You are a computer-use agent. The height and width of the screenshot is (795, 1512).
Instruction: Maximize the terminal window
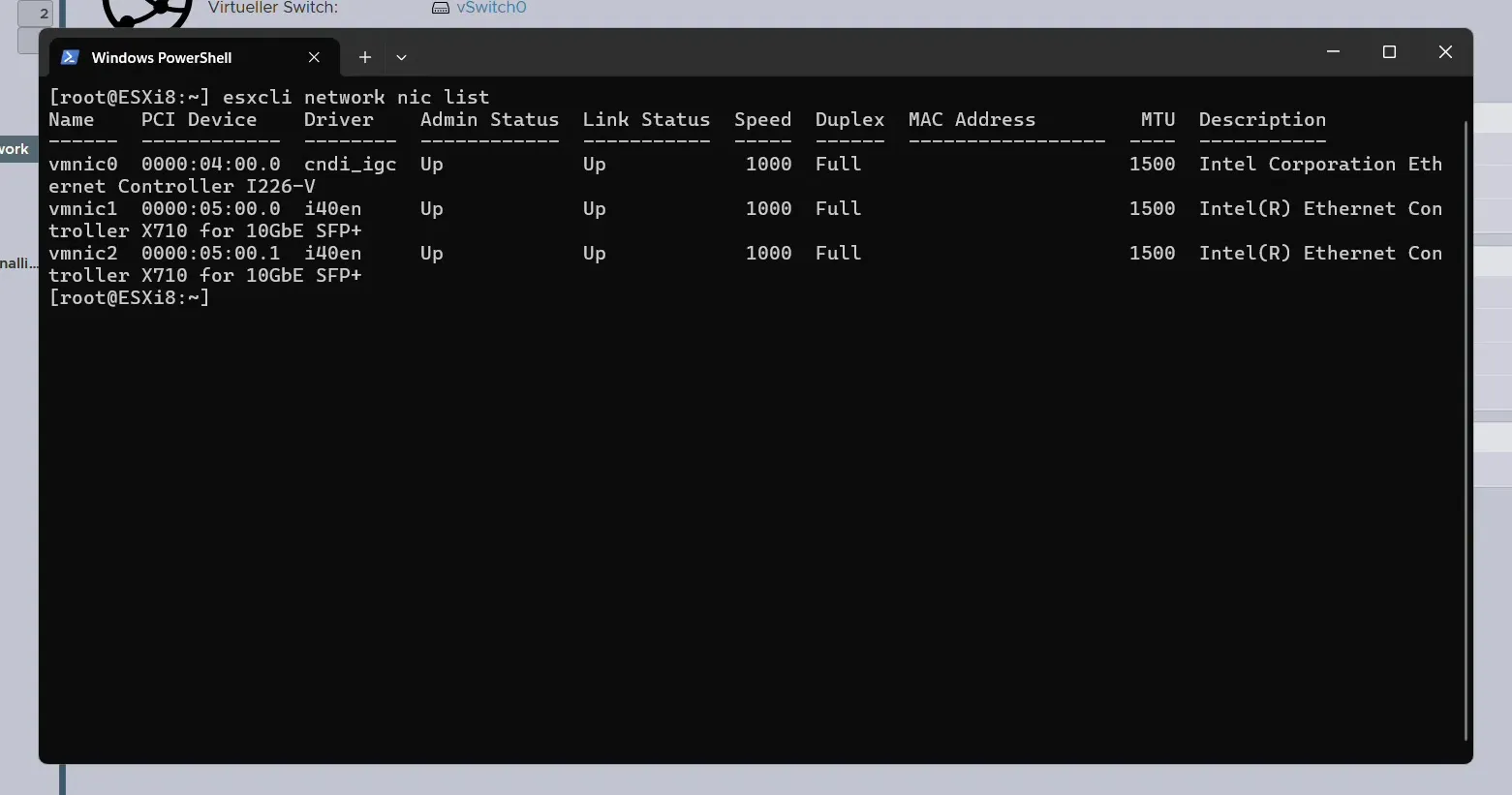point(1389,52)
